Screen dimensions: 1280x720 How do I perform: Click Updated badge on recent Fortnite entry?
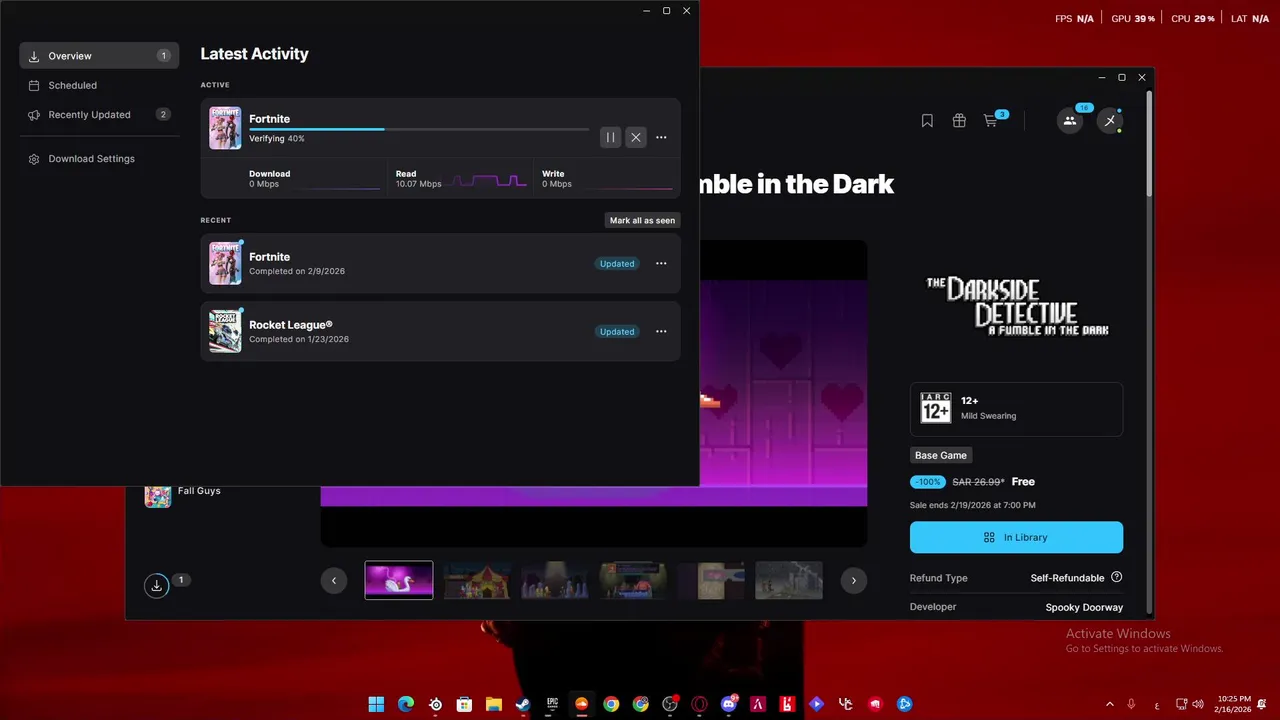click(x=617, y=264)
